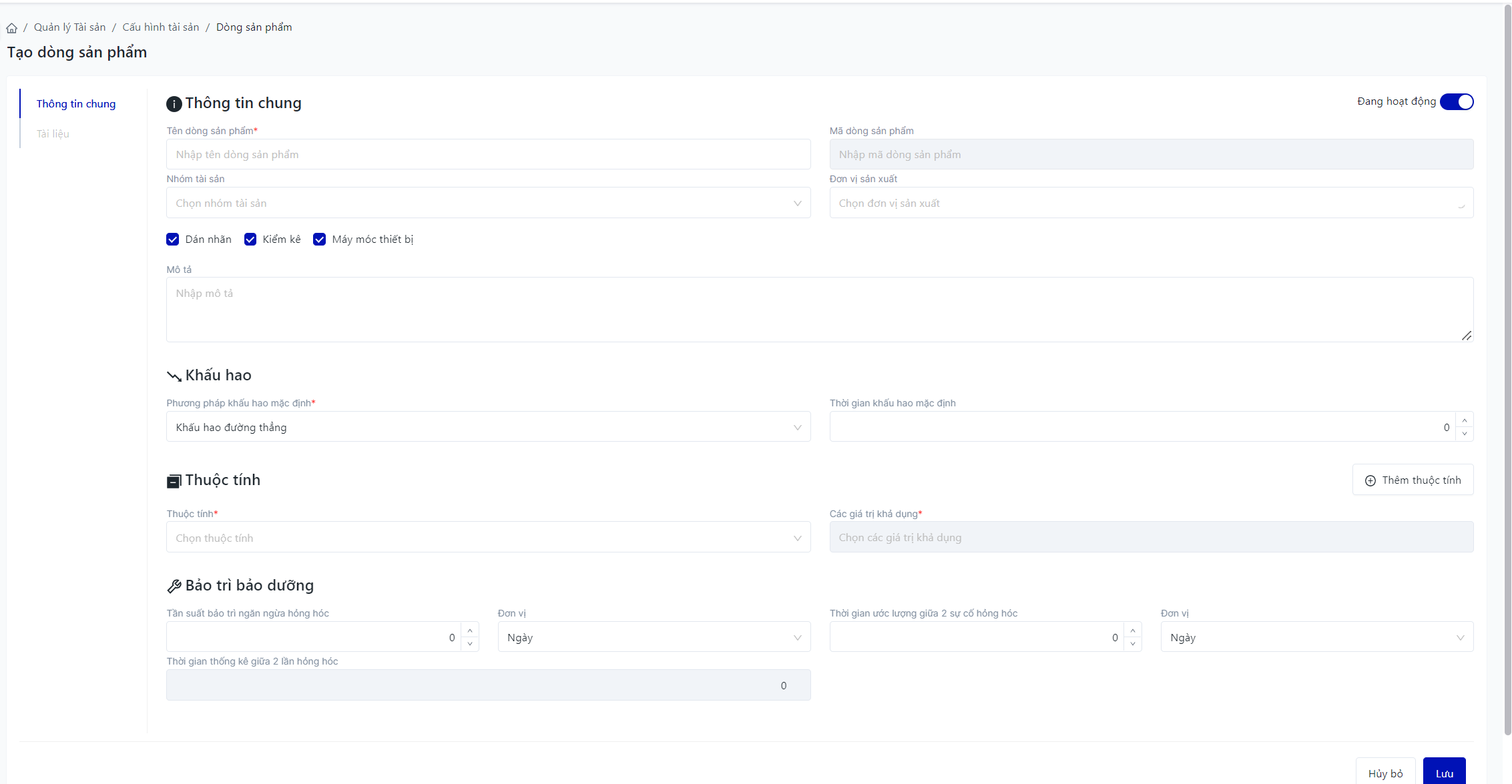Open the Chọn nhóm tài sản dropdown
This screenshot has width=1512, height=784.
coord(488,203)
